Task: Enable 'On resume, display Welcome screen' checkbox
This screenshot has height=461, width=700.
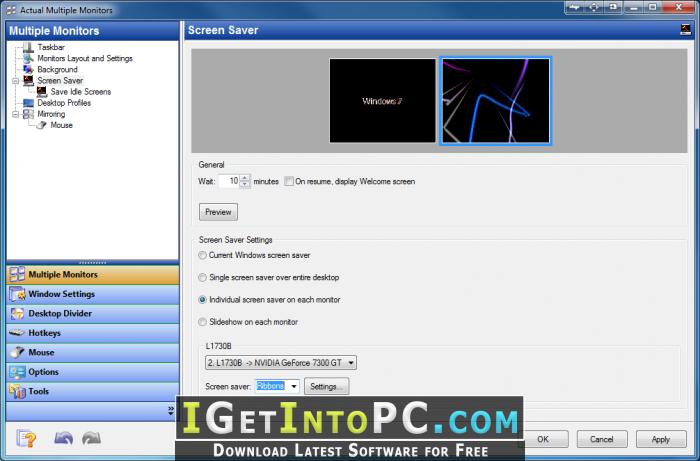Action: coord(289,181)
